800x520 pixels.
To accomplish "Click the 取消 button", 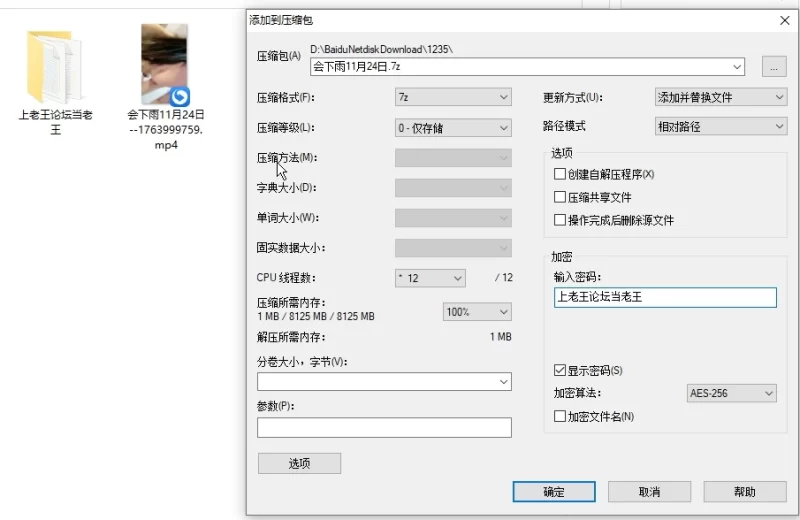I will [649, 492].
